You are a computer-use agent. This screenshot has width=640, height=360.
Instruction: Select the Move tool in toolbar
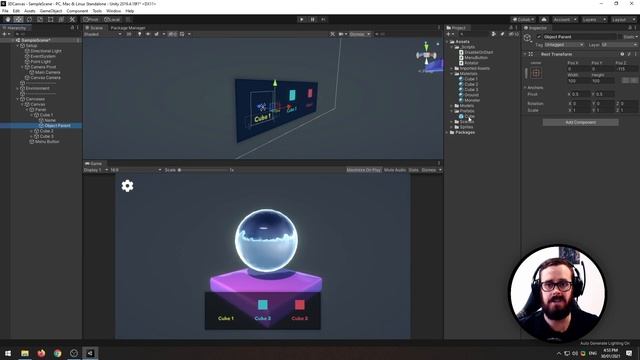18,19
